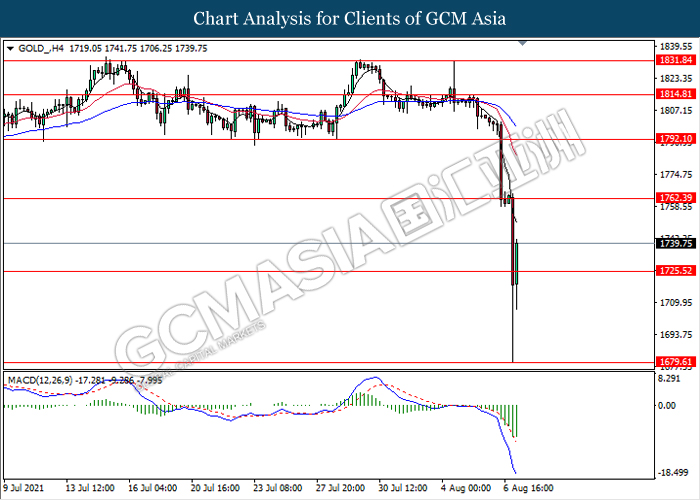Click the current price label 1739.75
This screenshot has width=700, height=500.
(676, 244)
